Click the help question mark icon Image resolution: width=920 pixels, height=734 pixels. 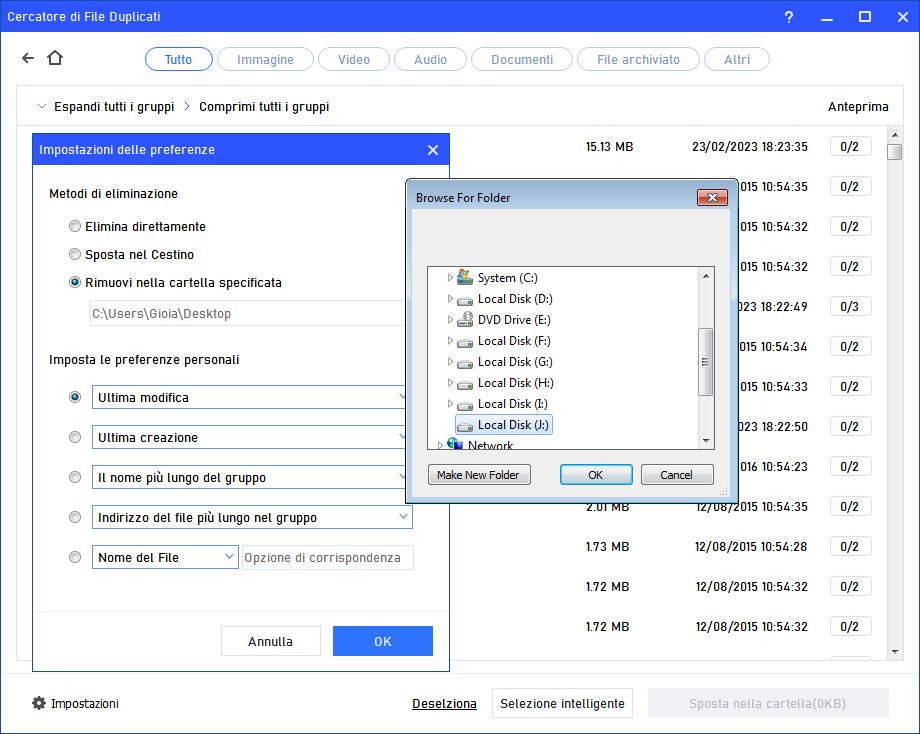[788, 16]
